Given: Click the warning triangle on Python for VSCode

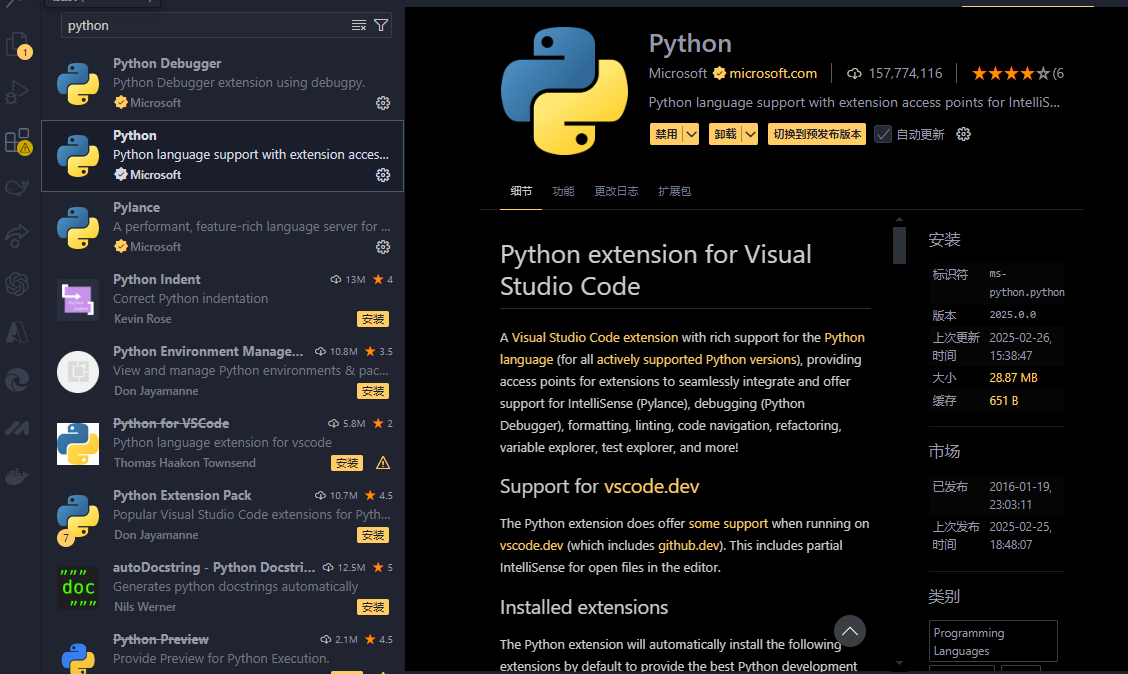Looking at the screenshot, I should pyautogui.click(x=383, y=463).
